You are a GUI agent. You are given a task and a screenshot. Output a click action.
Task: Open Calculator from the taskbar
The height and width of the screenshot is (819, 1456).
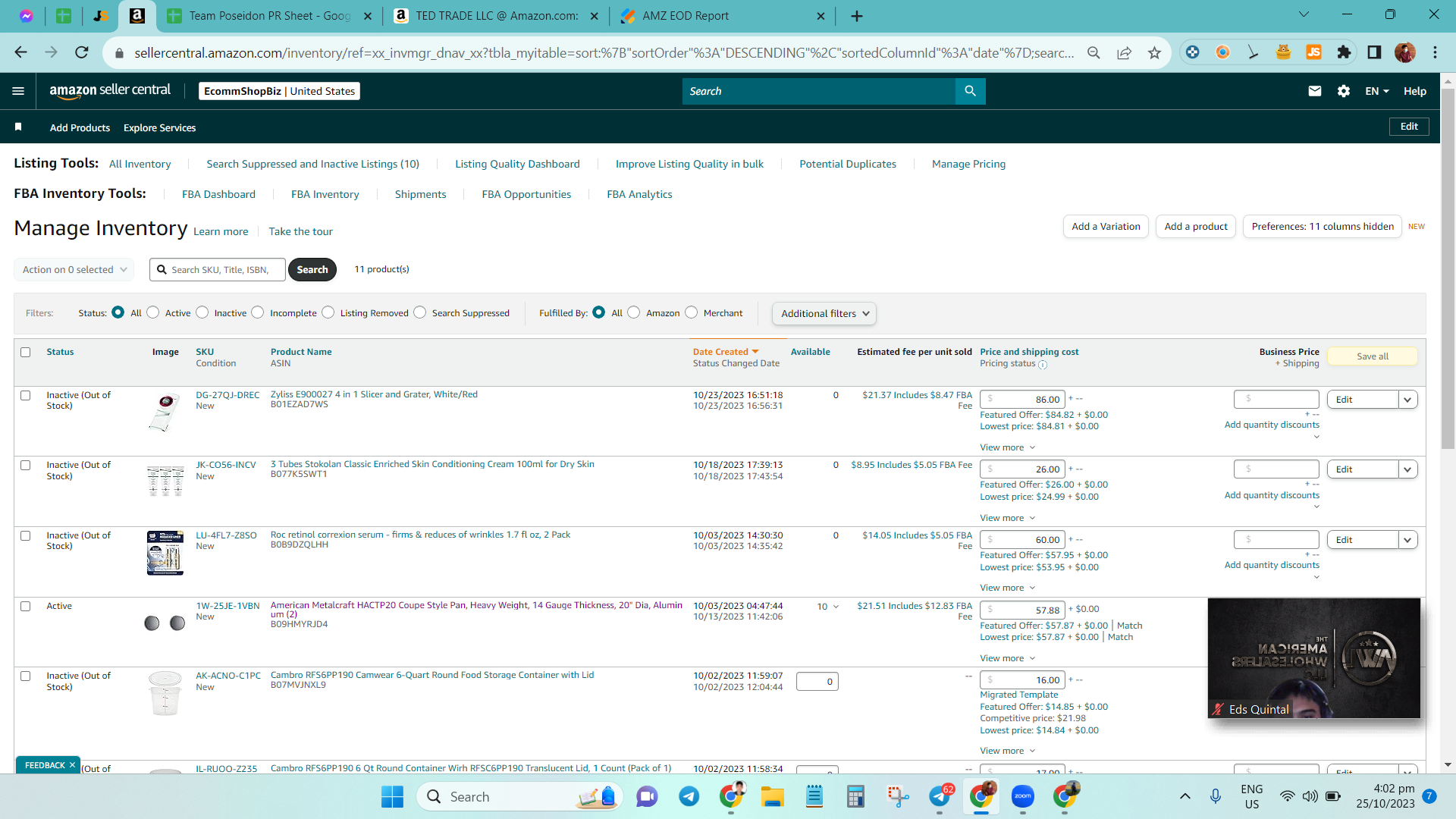tap(855, 796)
